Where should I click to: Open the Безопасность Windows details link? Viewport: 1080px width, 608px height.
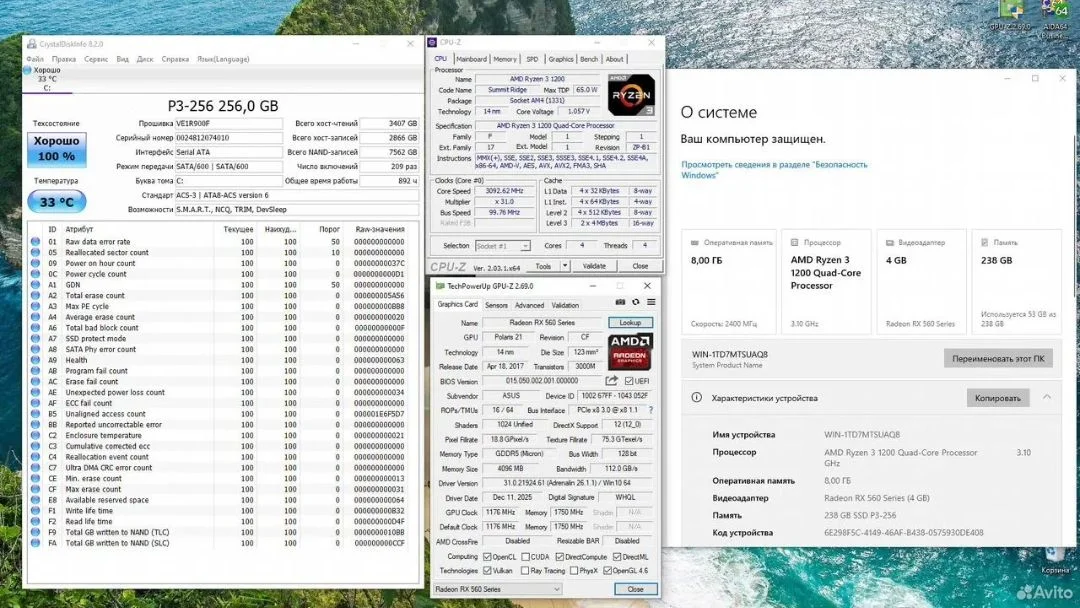[774, 169]
